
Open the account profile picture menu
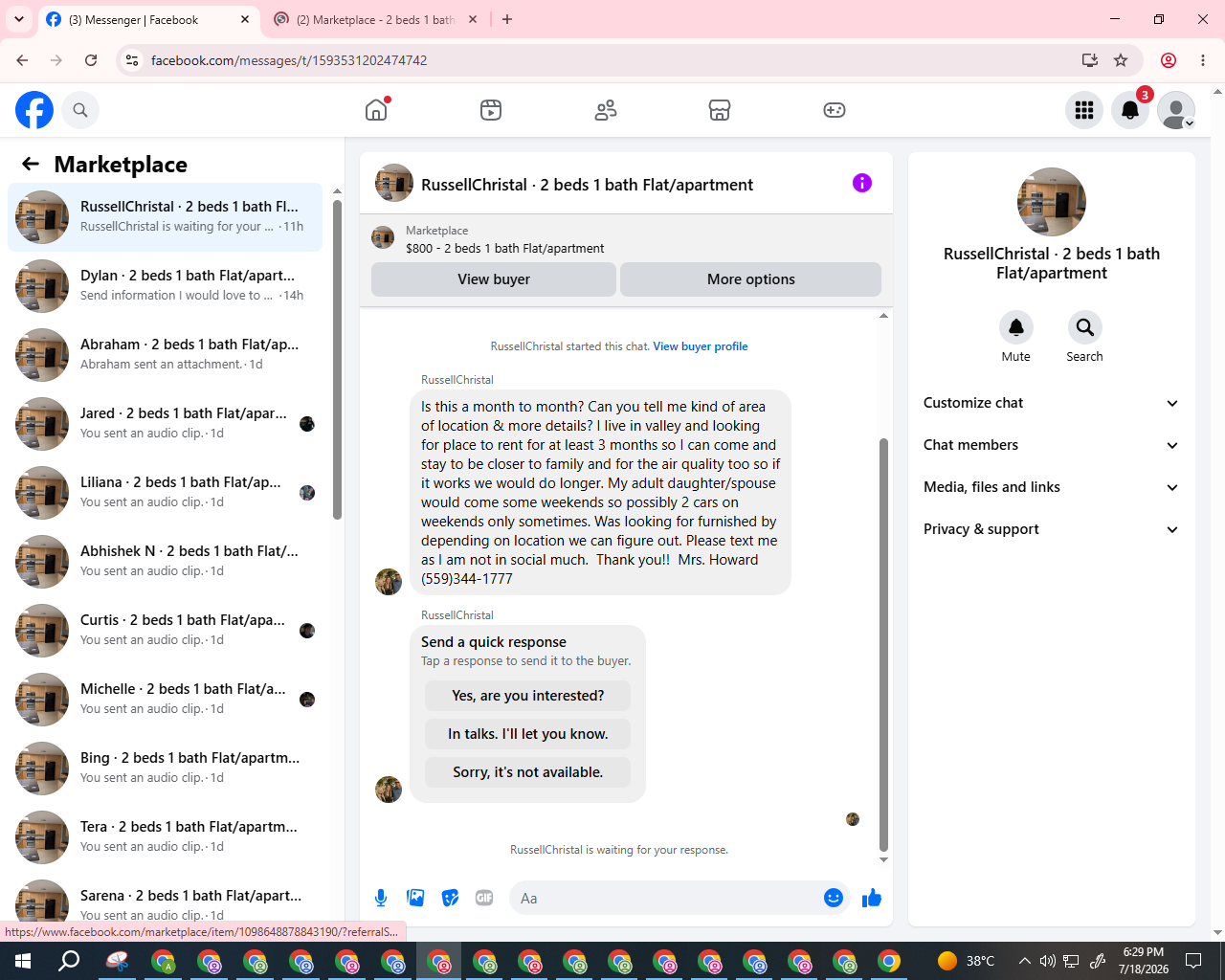1176,110
